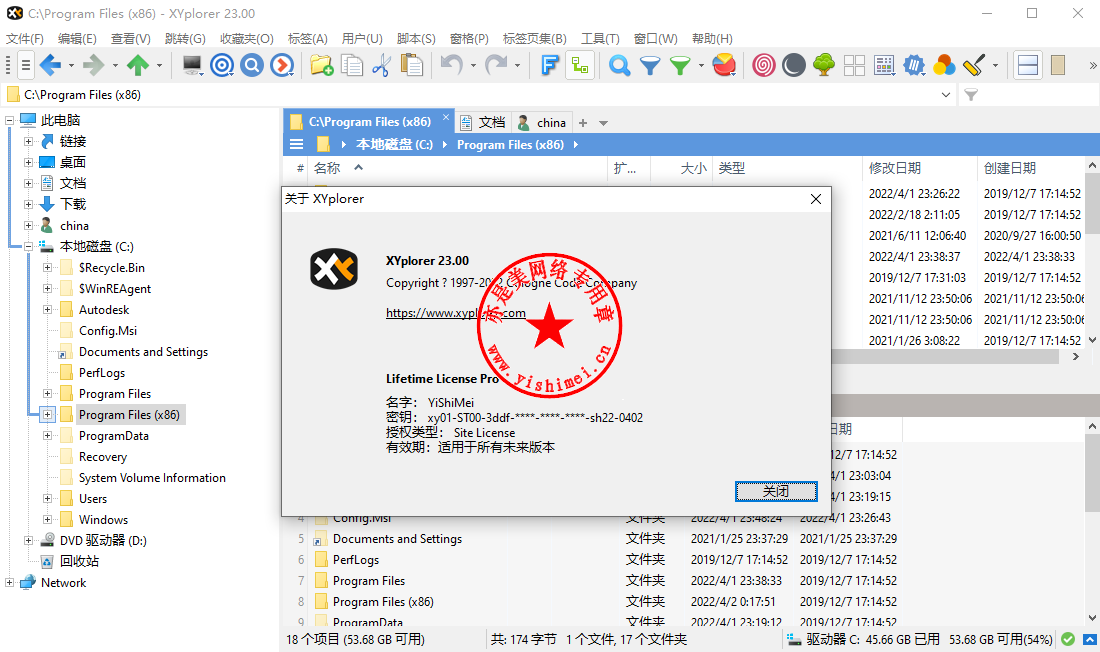The height and width of the screenshot is (652, 1100).
Task: Click the blue funnel filter icon
Action: click(x=650, y=66)
